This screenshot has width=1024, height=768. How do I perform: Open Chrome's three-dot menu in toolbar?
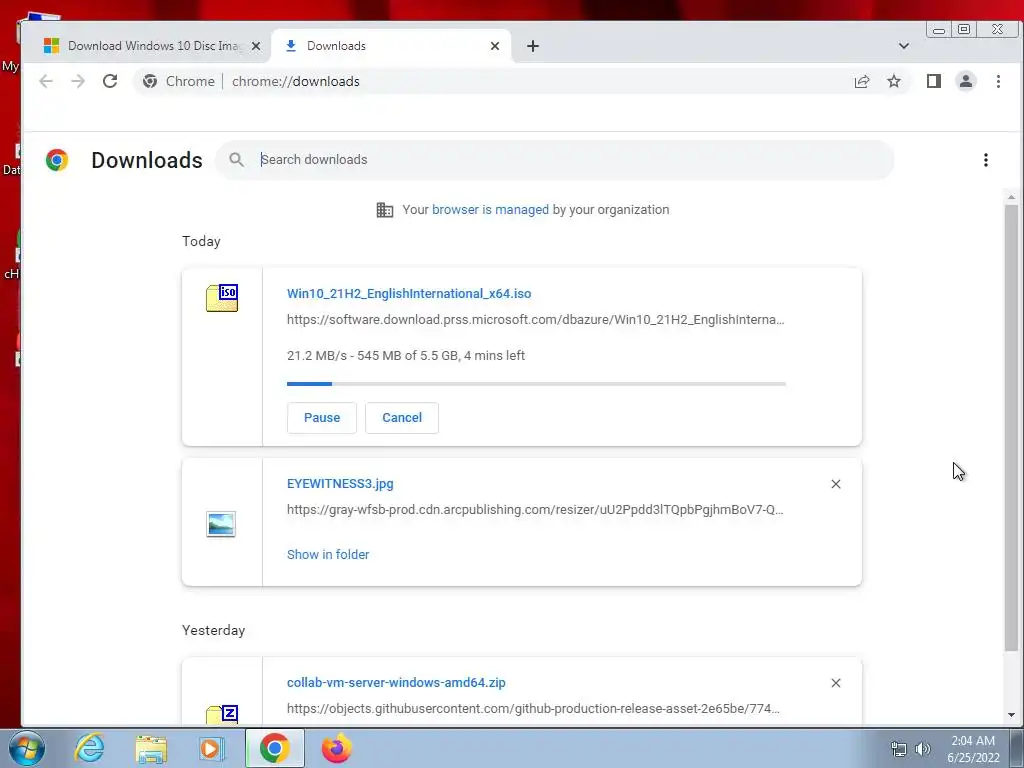pos(998,81)
